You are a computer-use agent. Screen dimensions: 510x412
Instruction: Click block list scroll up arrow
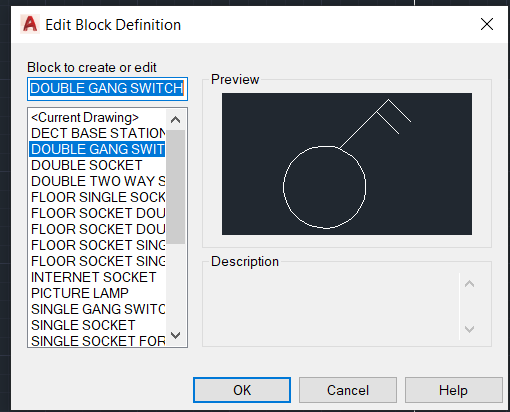pos(176,119)
